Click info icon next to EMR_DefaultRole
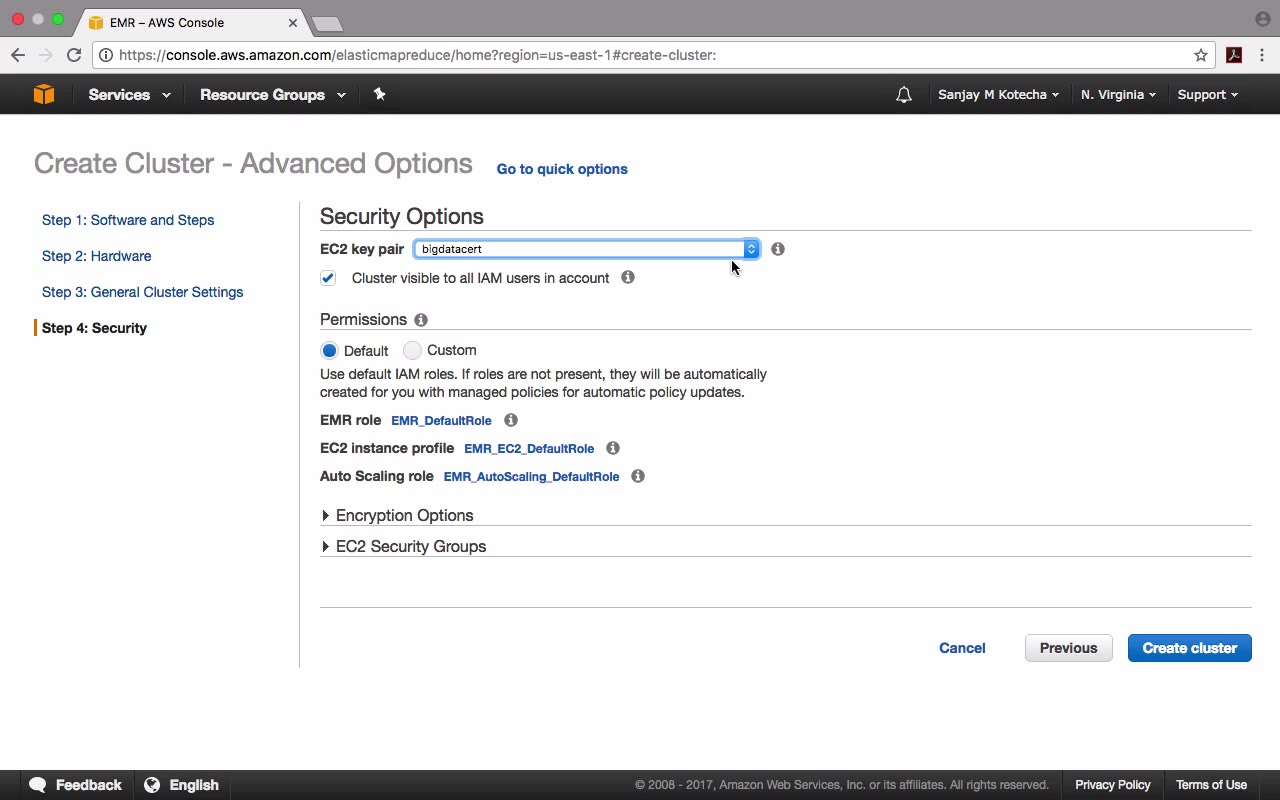This screenshot has width=1280, height=800. (x=511, y=421)
